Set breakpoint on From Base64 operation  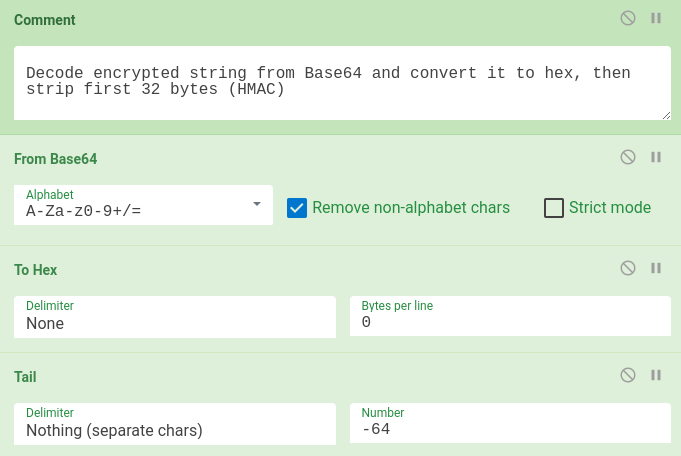pyautogui.click(x=656, y=157)
